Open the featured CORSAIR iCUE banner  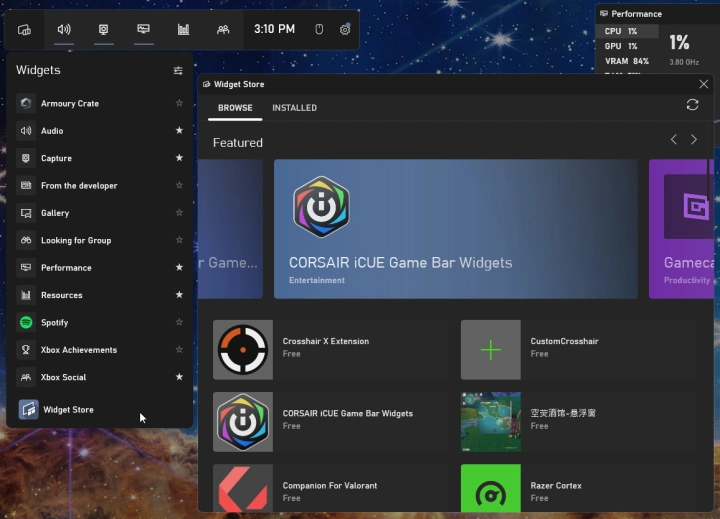[455, 228]
